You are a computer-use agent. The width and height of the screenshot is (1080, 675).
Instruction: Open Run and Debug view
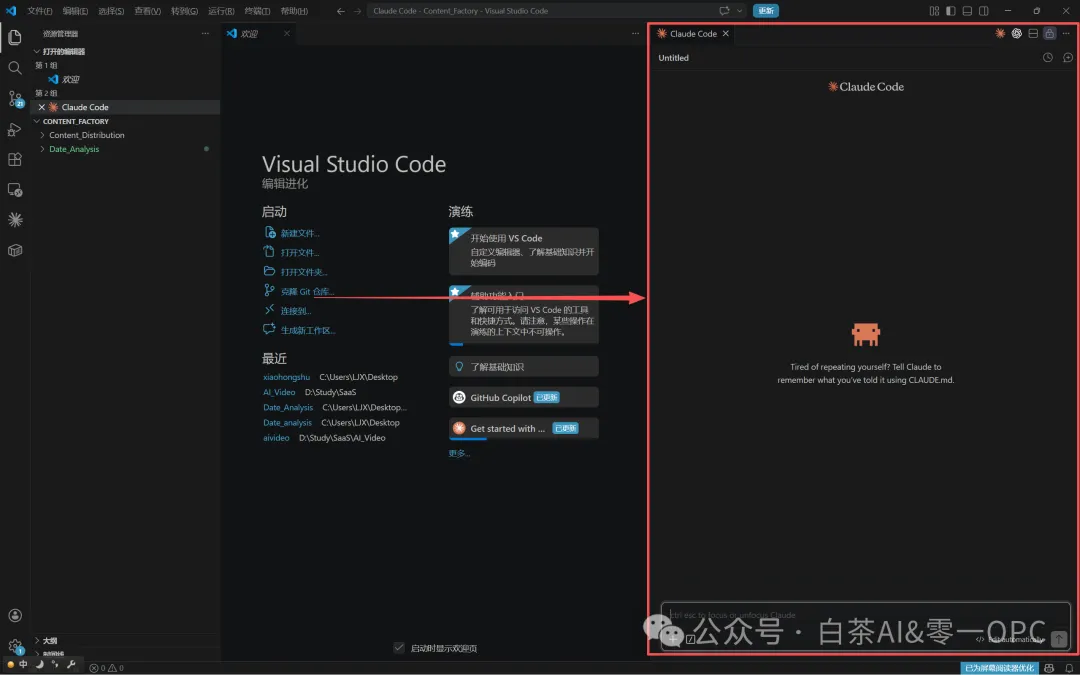[14, 129]
